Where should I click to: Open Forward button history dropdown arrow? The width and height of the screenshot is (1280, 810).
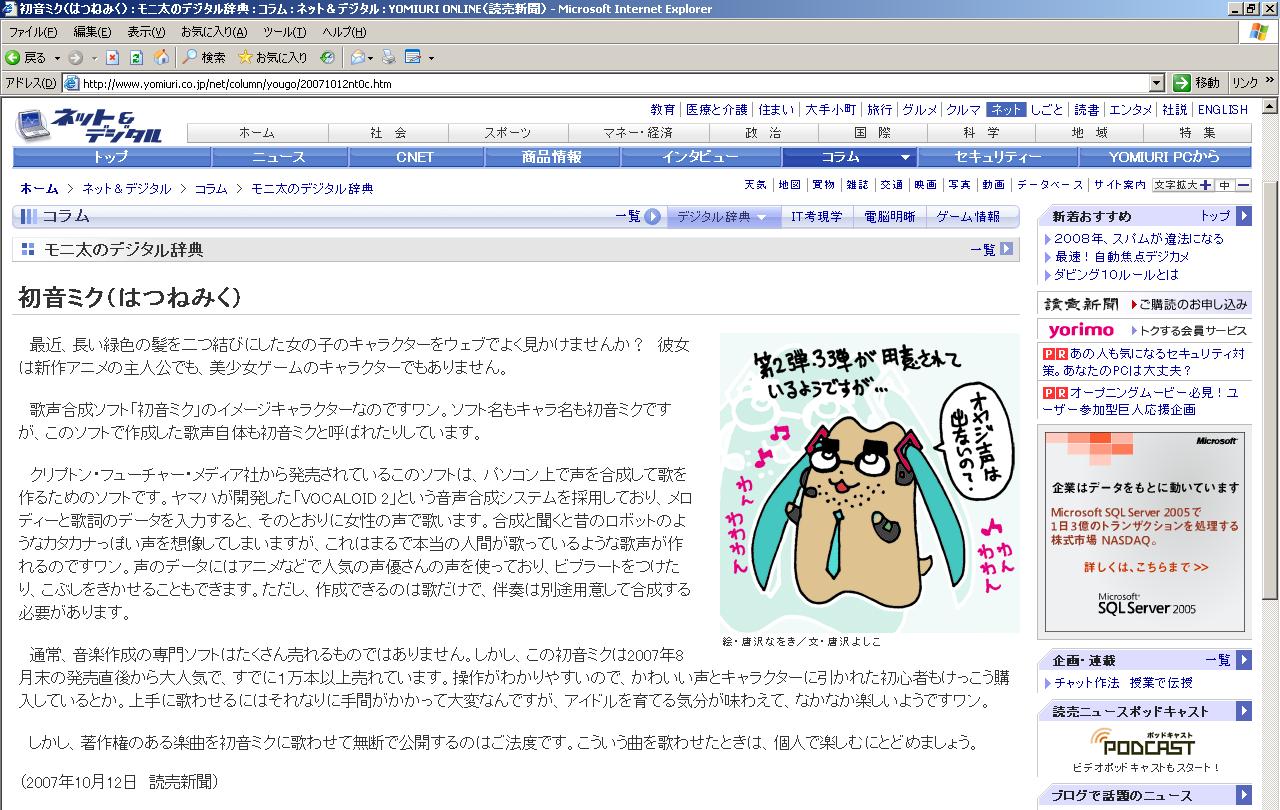tap(94, 58)
